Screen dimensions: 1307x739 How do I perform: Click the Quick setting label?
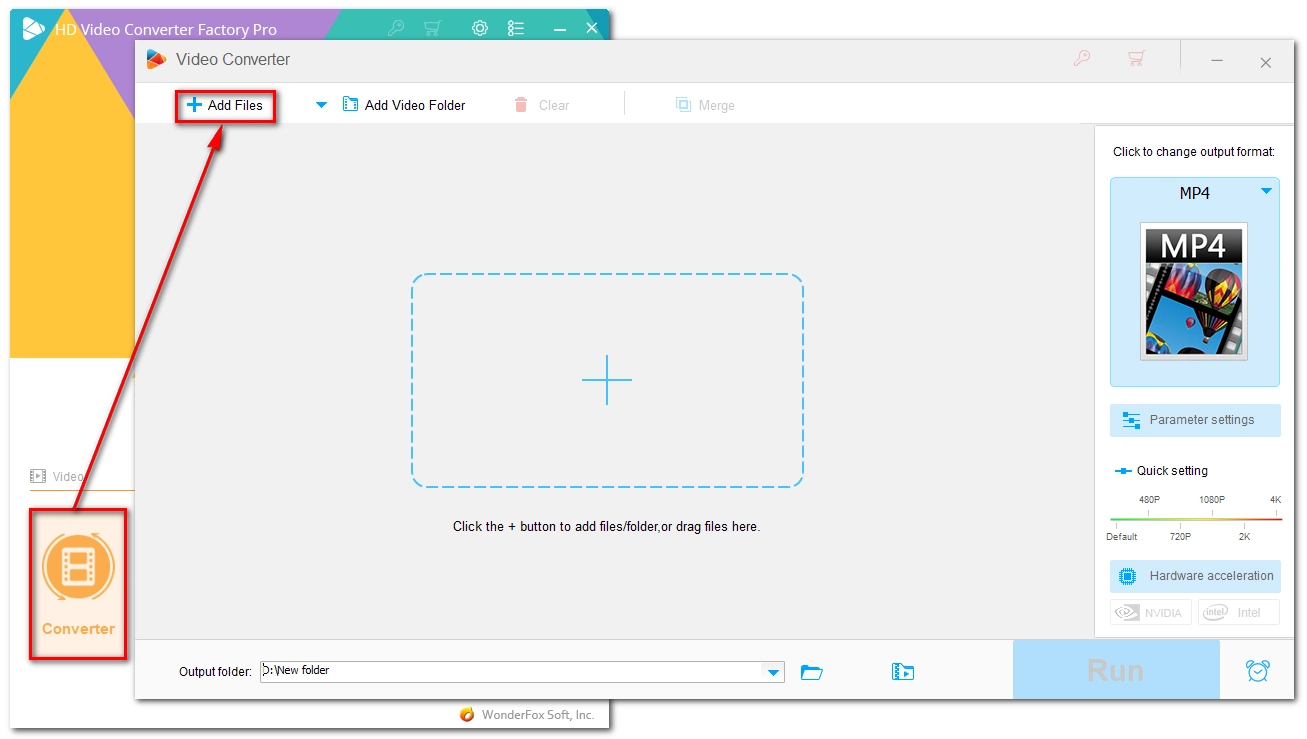tap(1172, 471)
